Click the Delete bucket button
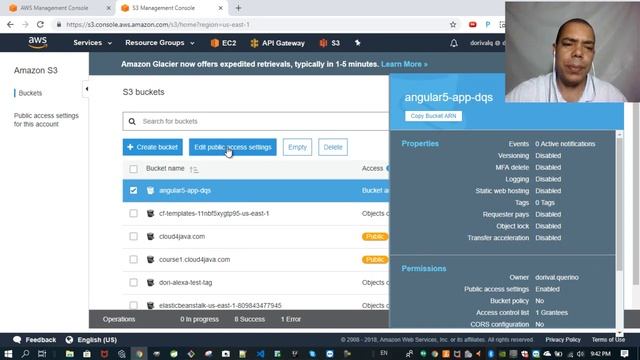The height and width of the screenshot is (360, 640). tap(333, 147)
